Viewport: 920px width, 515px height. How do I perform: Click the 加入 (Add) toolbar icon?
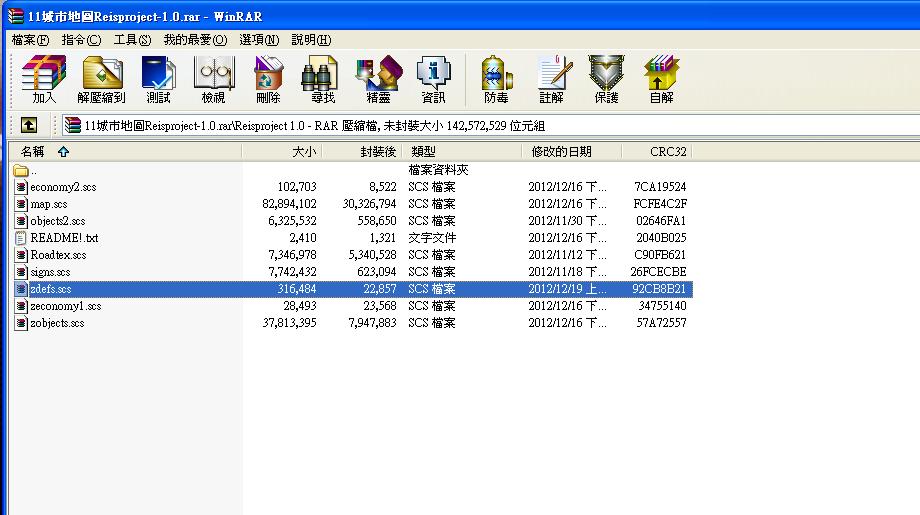[44, 79]
